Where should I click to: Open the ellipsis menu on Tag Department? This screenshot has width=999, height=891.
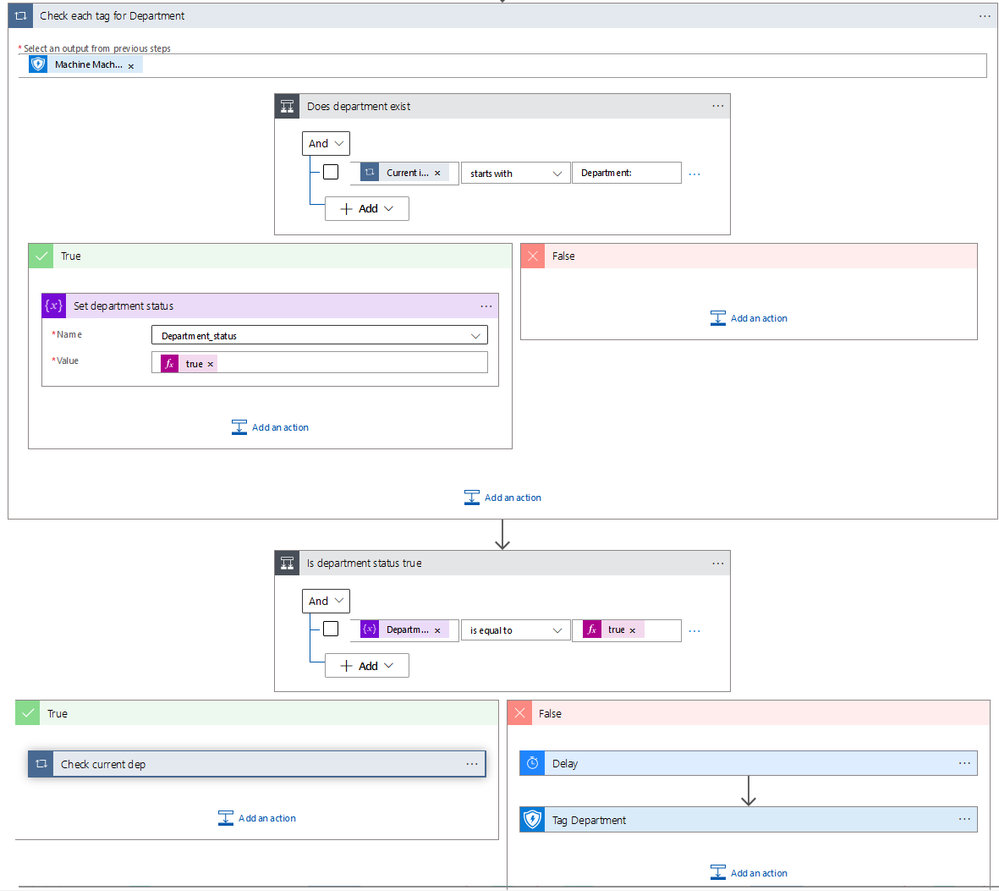(x=964, y=819)
